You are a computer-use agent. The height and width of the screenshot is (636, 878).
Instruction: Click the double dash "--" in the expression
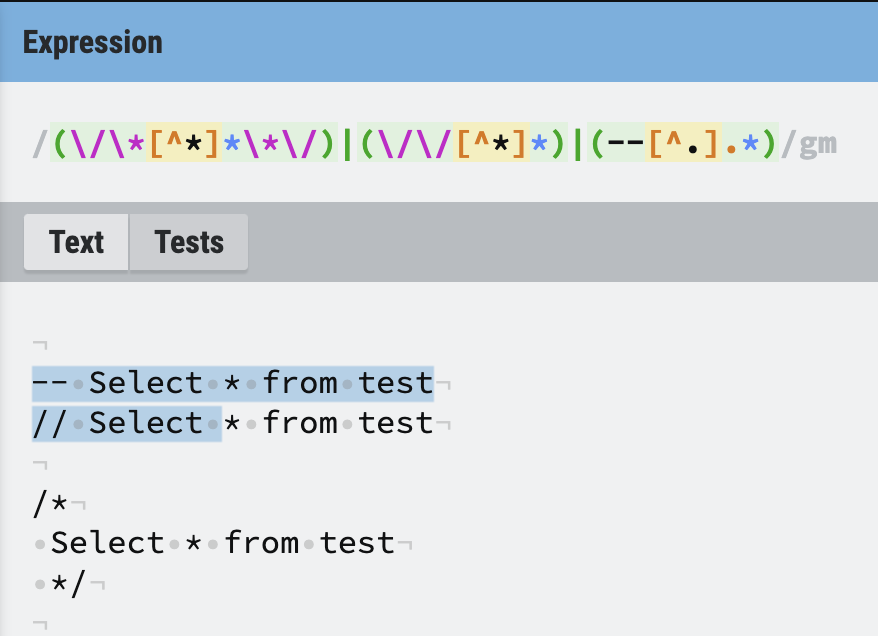click(x=625, y=143)
